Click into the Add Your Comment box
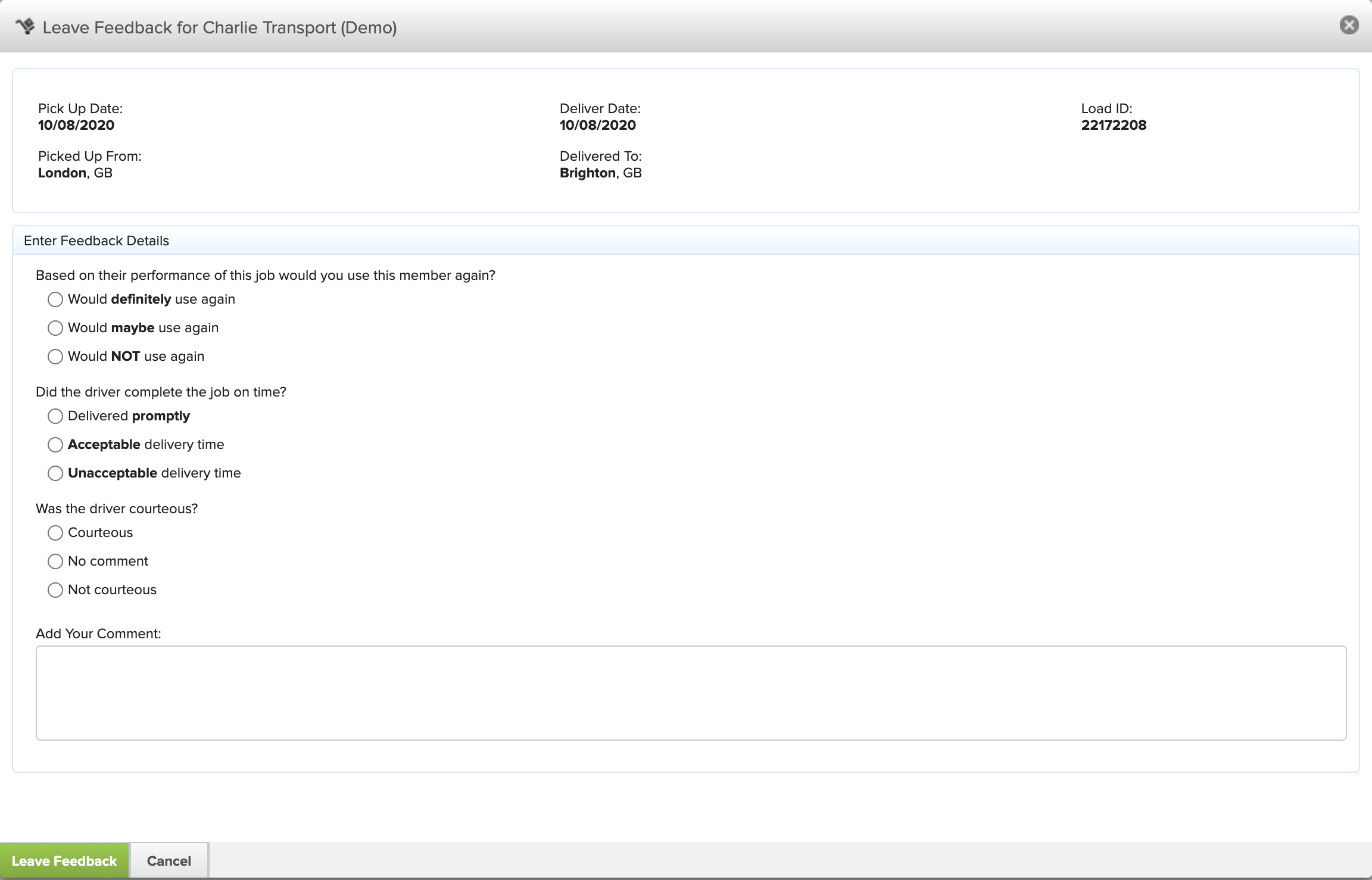 (x=691, y=693)
